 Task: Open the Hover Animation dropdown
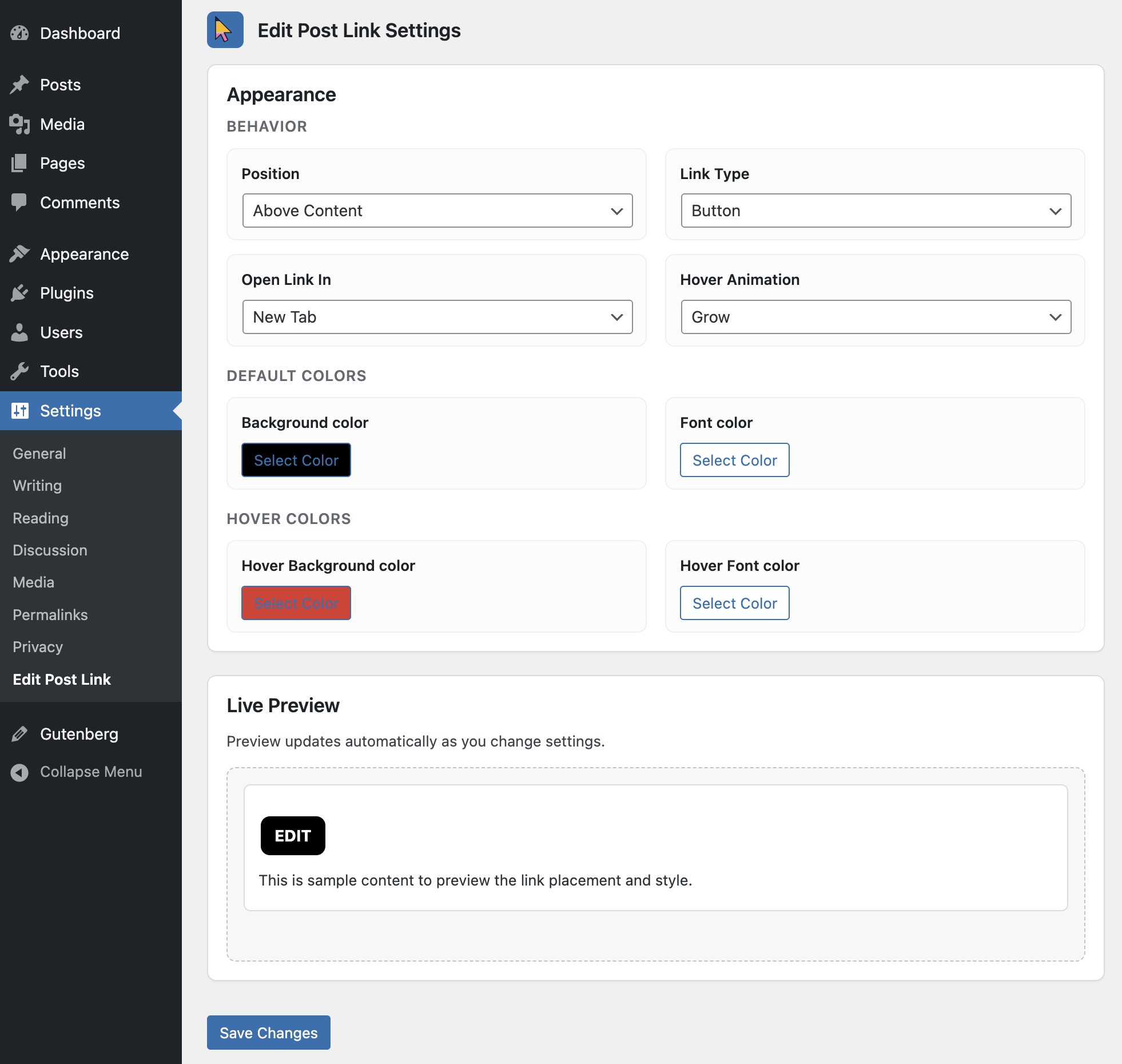click(x=876, y=317)
